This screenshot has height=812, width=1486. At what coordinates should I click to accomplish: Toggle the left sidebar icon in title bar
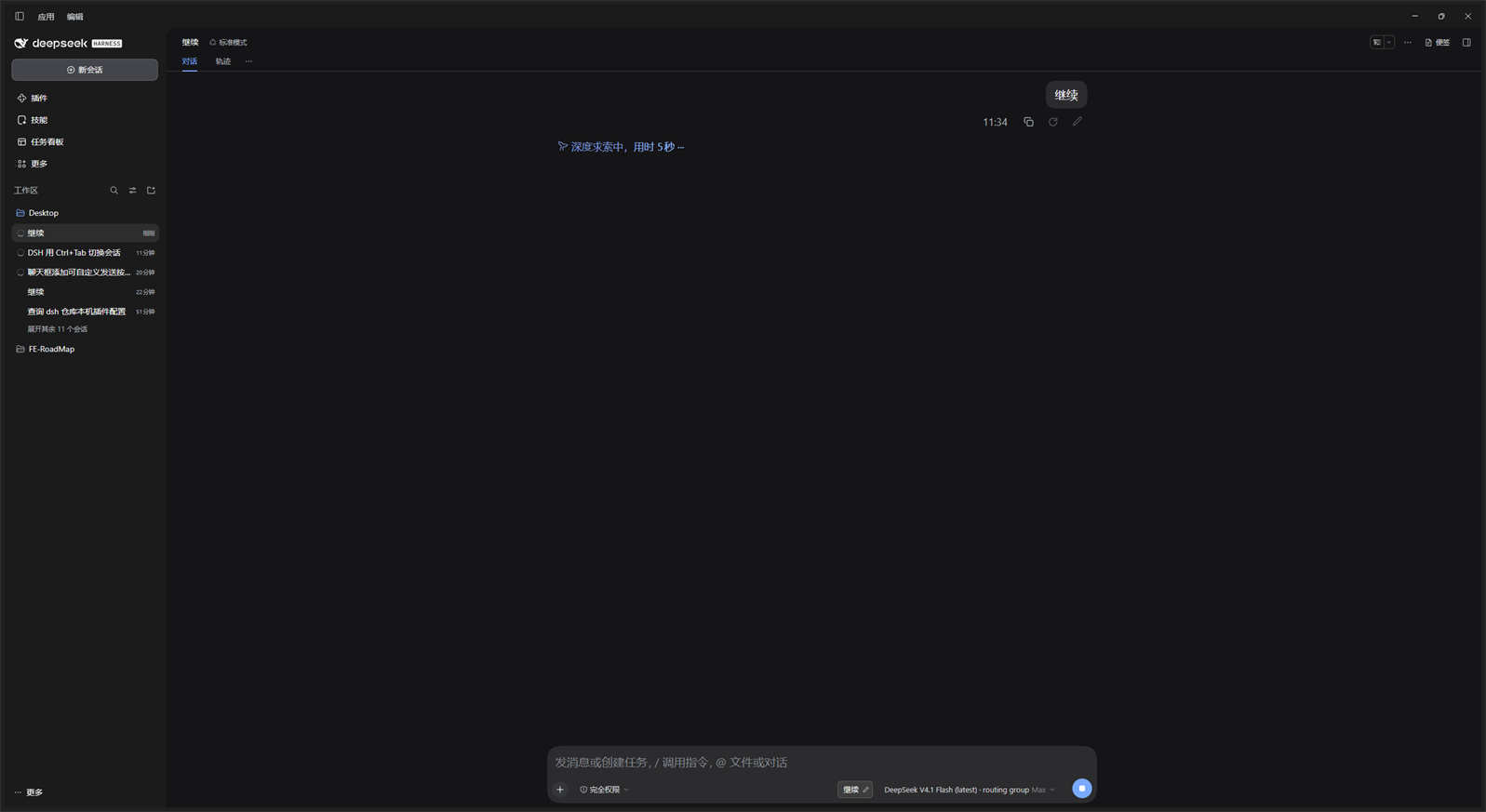(x=20, y=16)
